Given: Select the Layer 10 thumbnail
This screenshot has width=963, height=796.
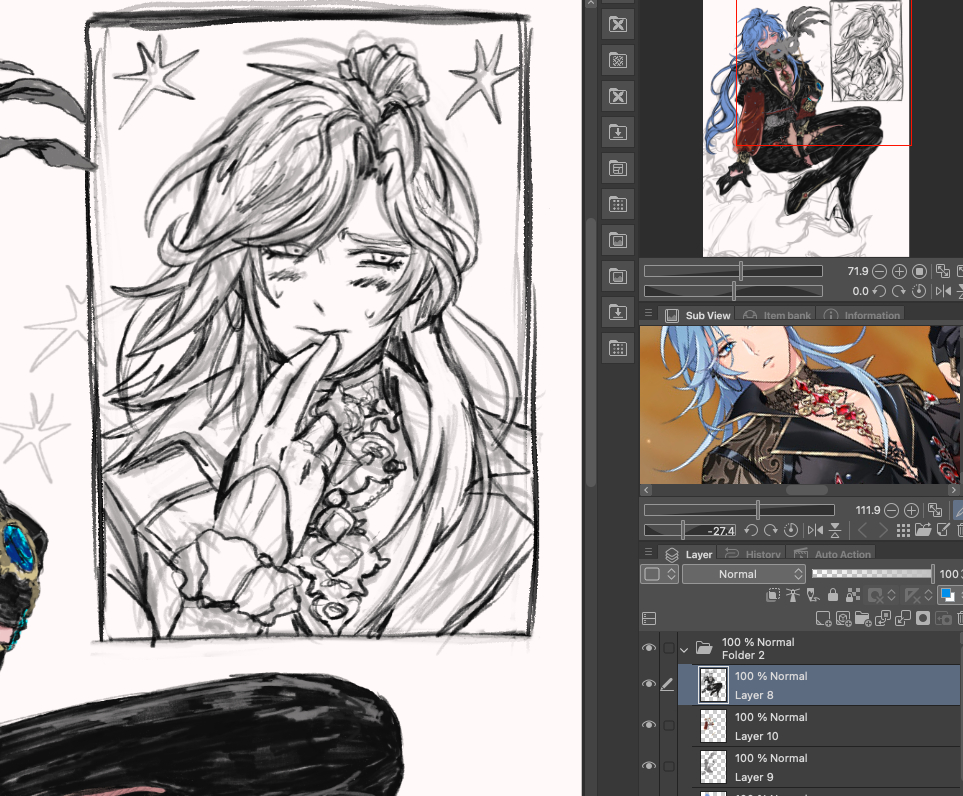Looking at the screenshot, I should [x=713, y=725].
